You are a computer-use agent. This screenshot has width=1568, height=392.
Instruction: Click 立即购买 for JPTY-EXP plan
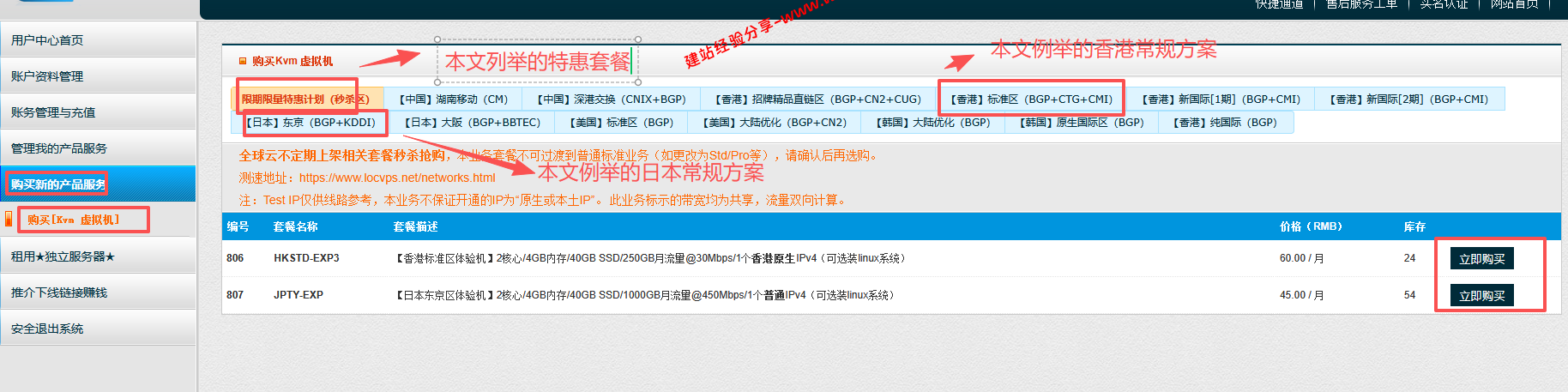tap(1481, 295)
